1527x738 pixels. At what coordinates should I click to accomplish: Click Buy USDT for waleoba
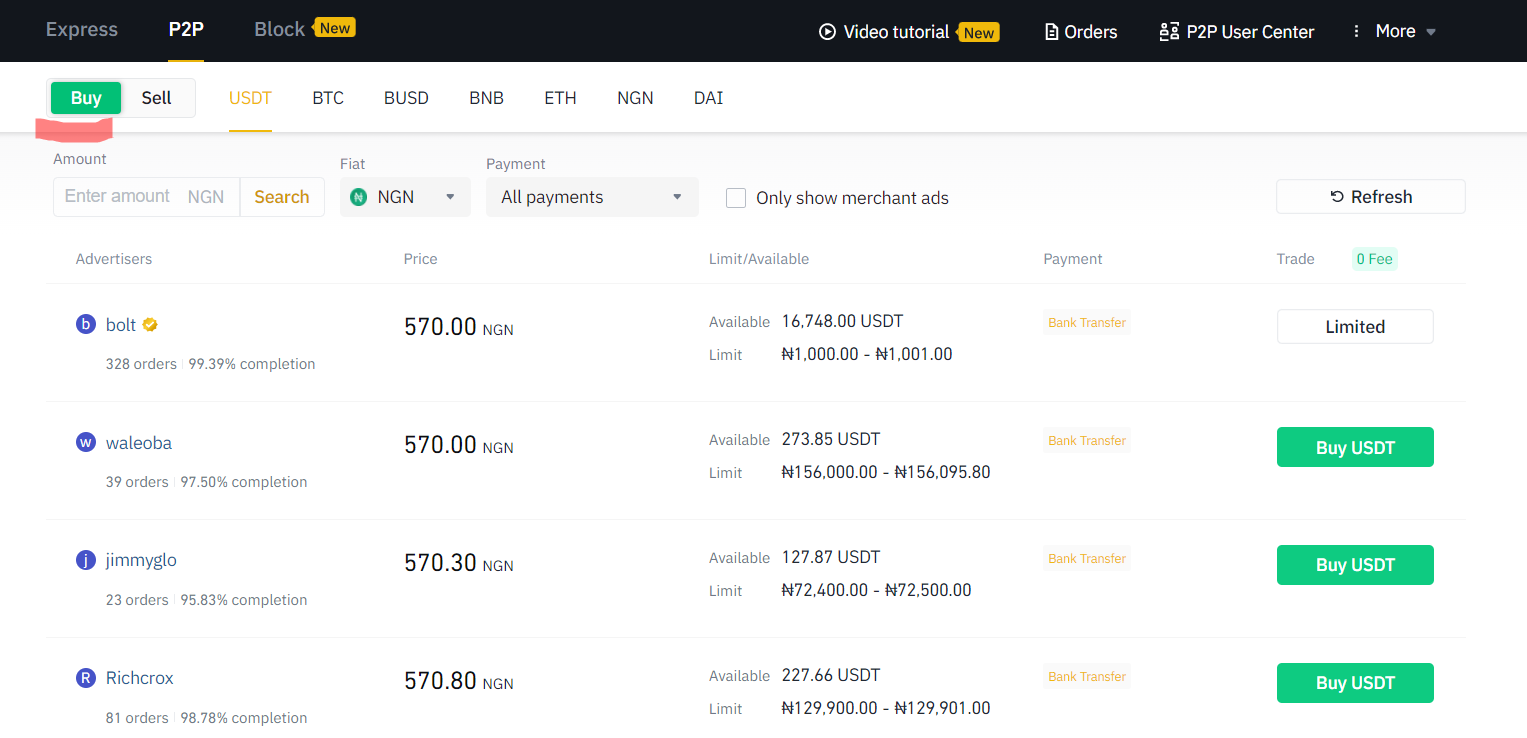1355,447
